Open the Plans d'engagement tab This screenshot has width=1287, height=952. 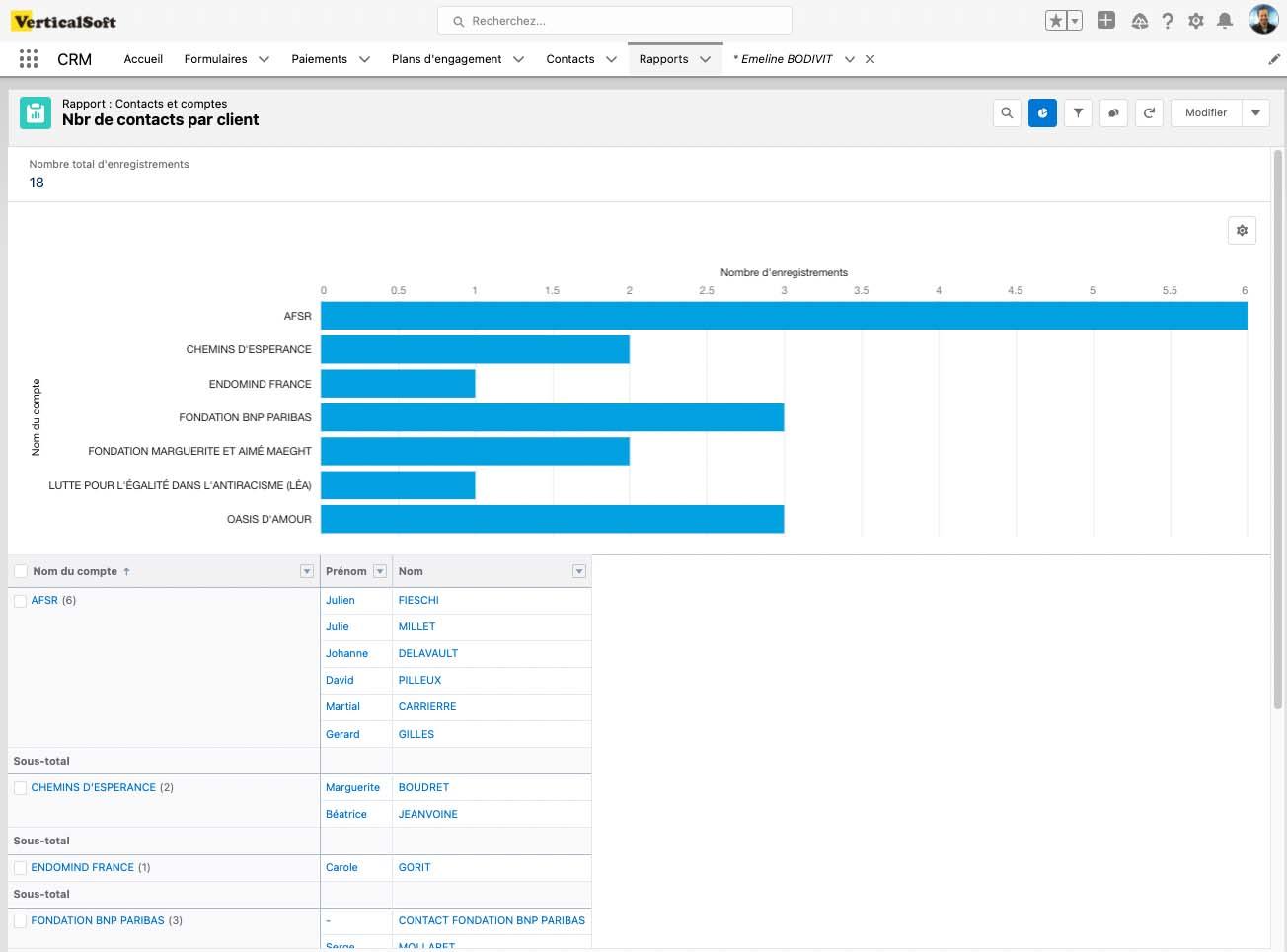tap(446, 59)
